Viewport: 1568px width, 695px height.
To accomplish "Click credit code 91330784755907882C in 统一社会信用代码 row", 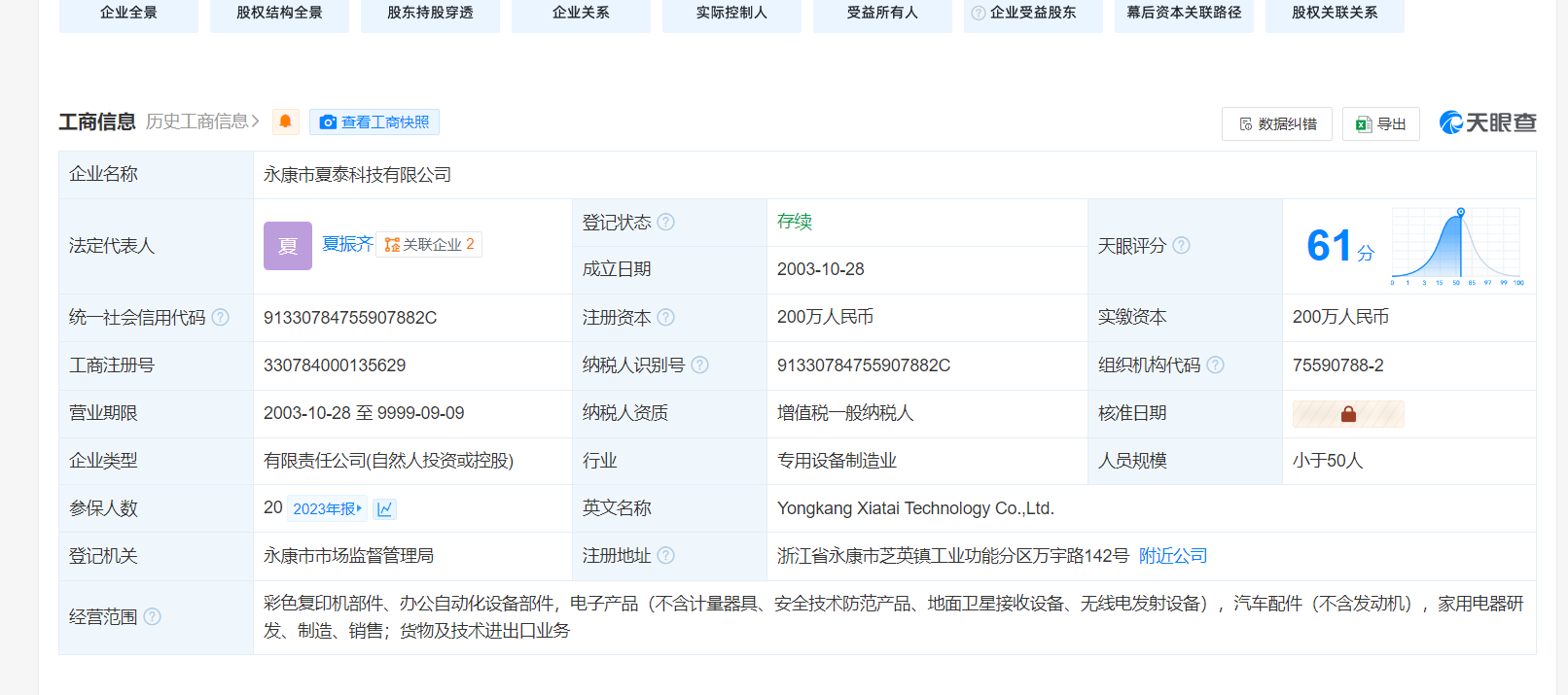I will click(x=350, y=318).
